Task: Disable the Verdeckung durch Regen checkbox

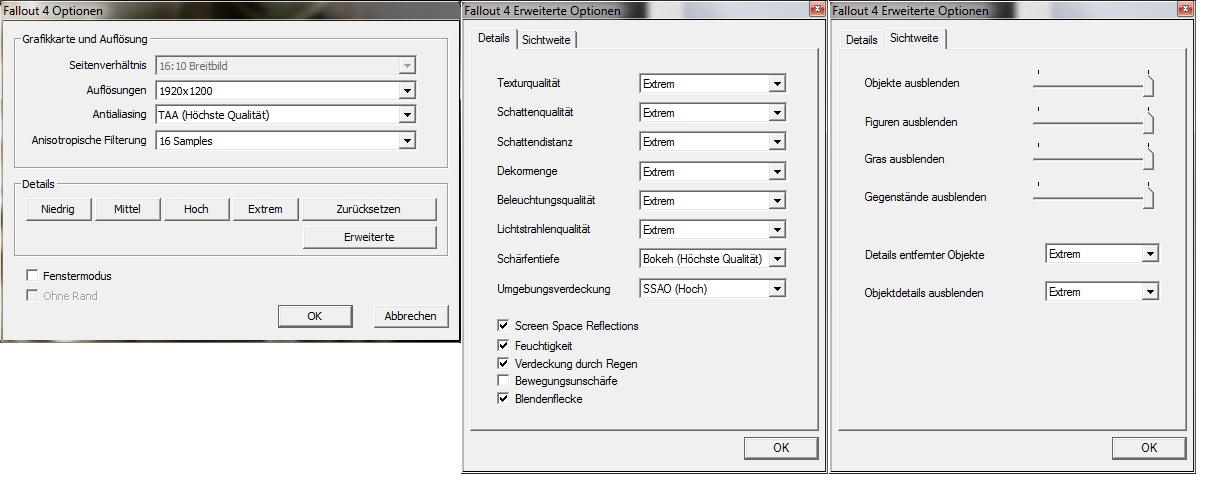Action: click(x=503, y=363)
